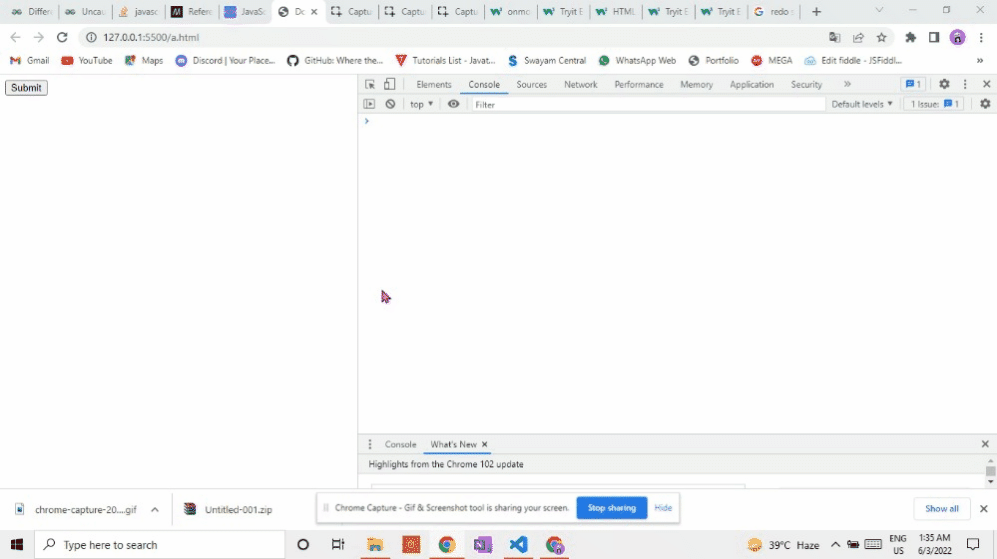This screenshot has width=997, height=559.
Task: Open the Swayam Central bookmark
Action: click(x=547, y=60)
